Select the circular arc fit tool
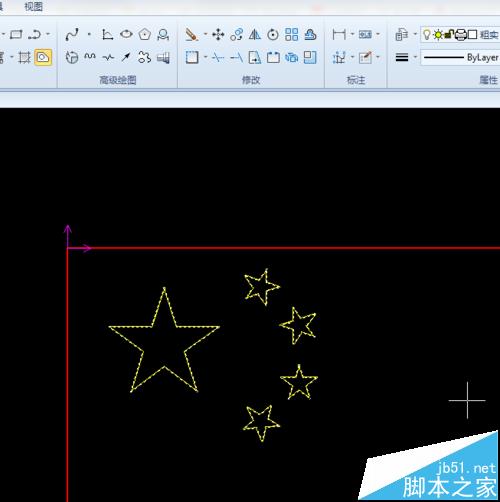Screen dimensions: 500x502 72,58
